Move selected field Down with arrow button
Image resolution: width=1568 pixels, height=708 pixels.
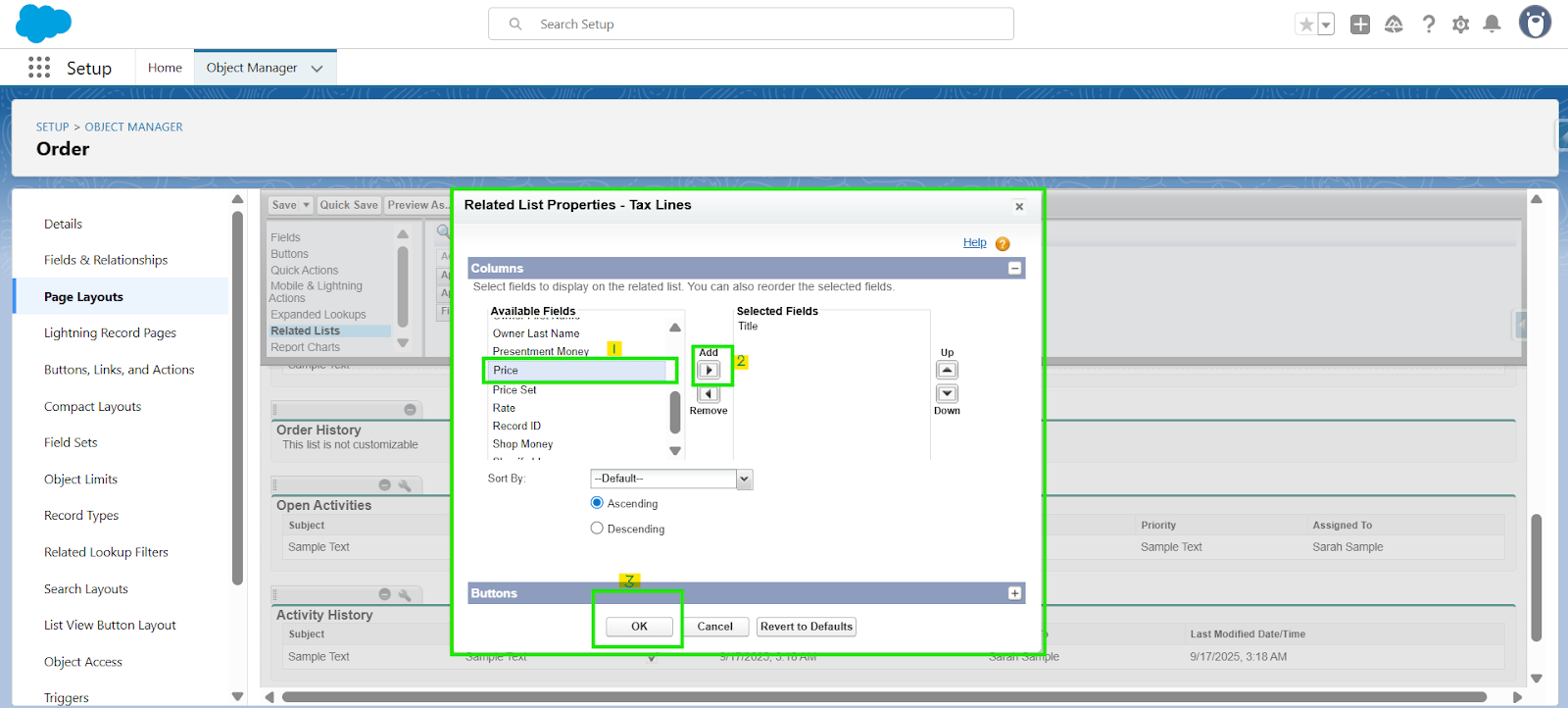947,394
